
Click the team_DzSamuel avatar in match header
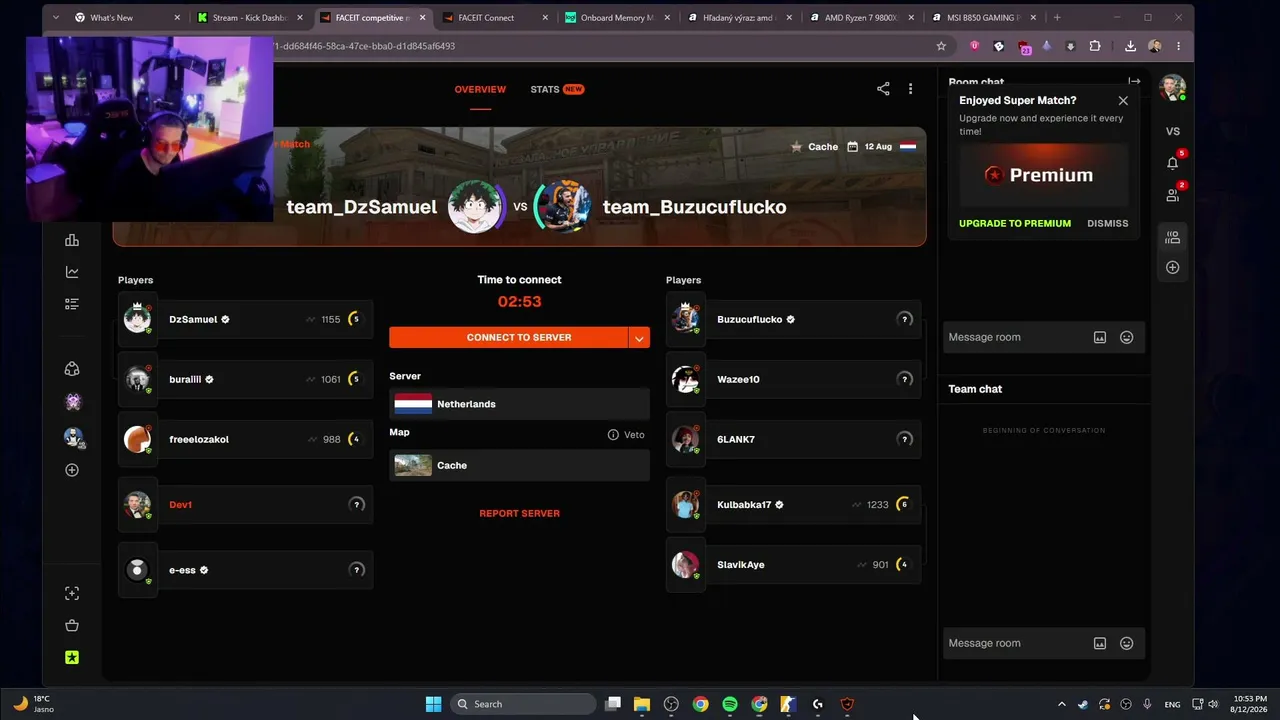coord(473,207)
